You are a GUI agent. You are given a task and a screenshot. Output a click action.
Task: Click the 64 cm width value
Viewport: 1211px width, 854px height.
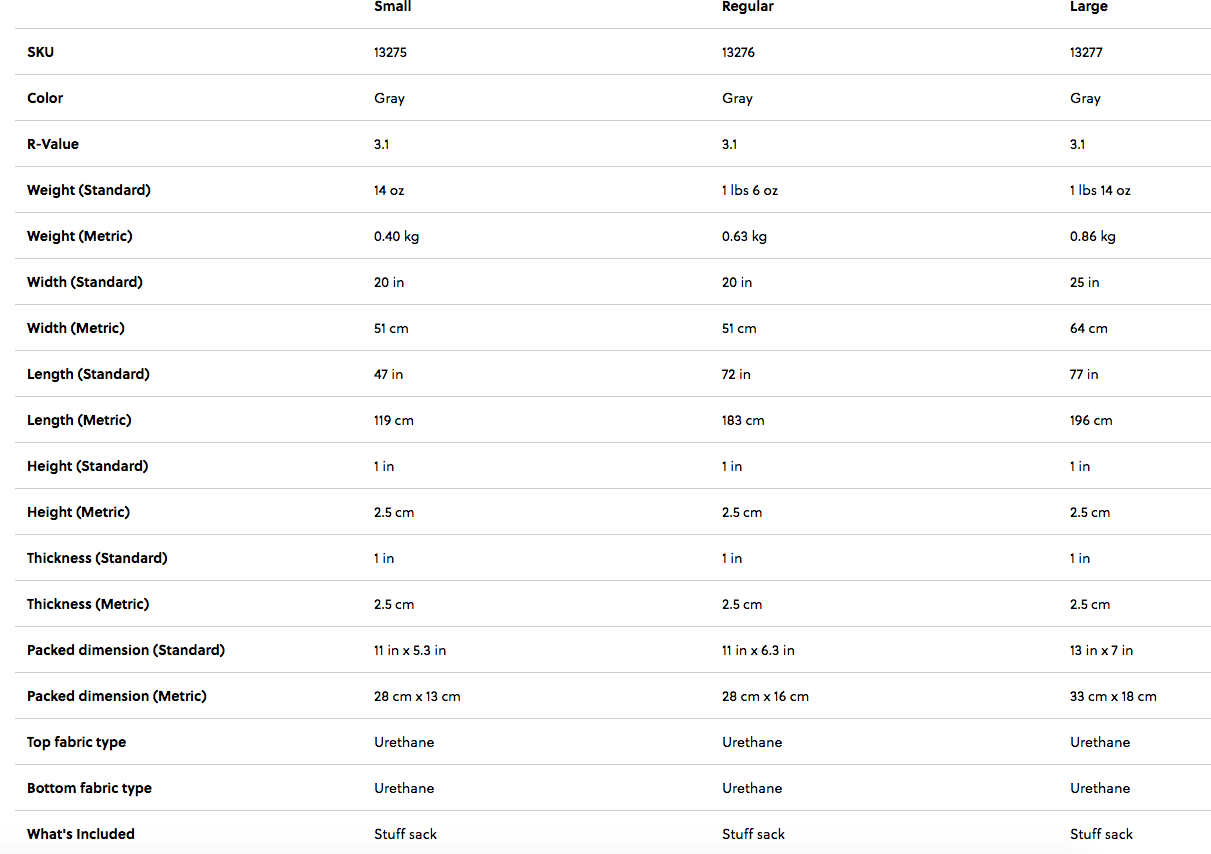(x=1088, y=328)
